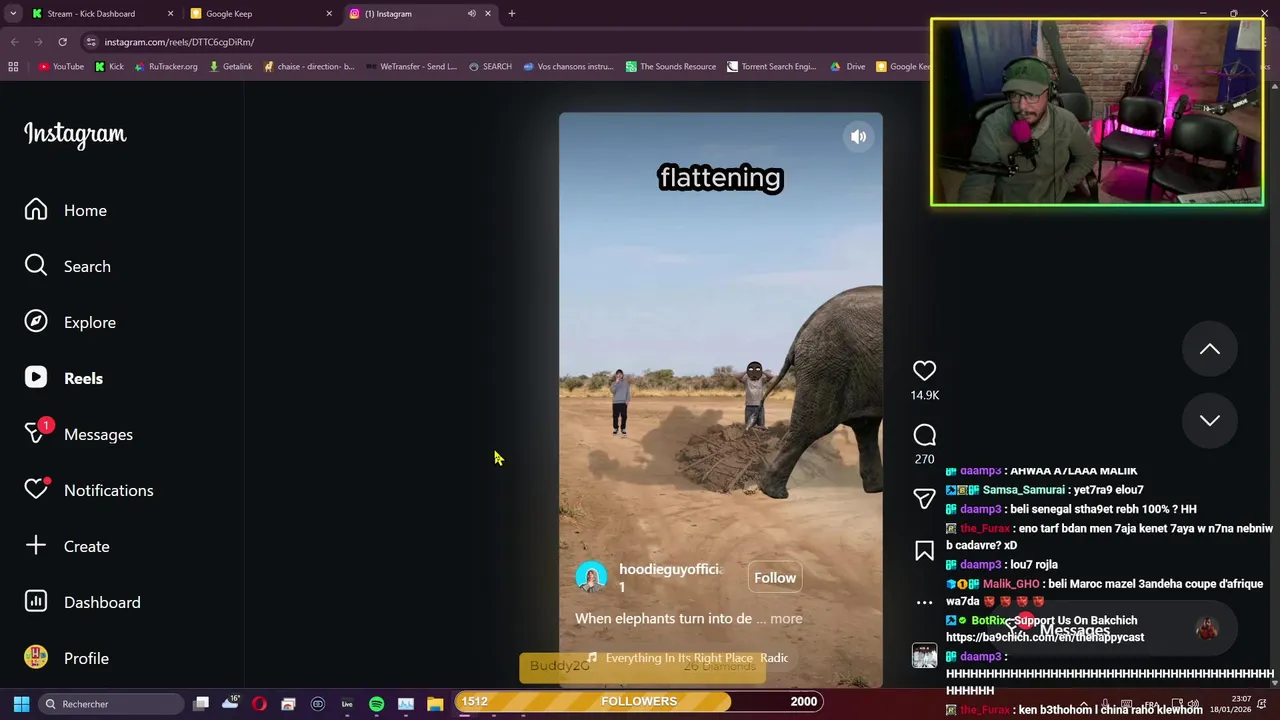Open a new browser tab

[511, 14]
